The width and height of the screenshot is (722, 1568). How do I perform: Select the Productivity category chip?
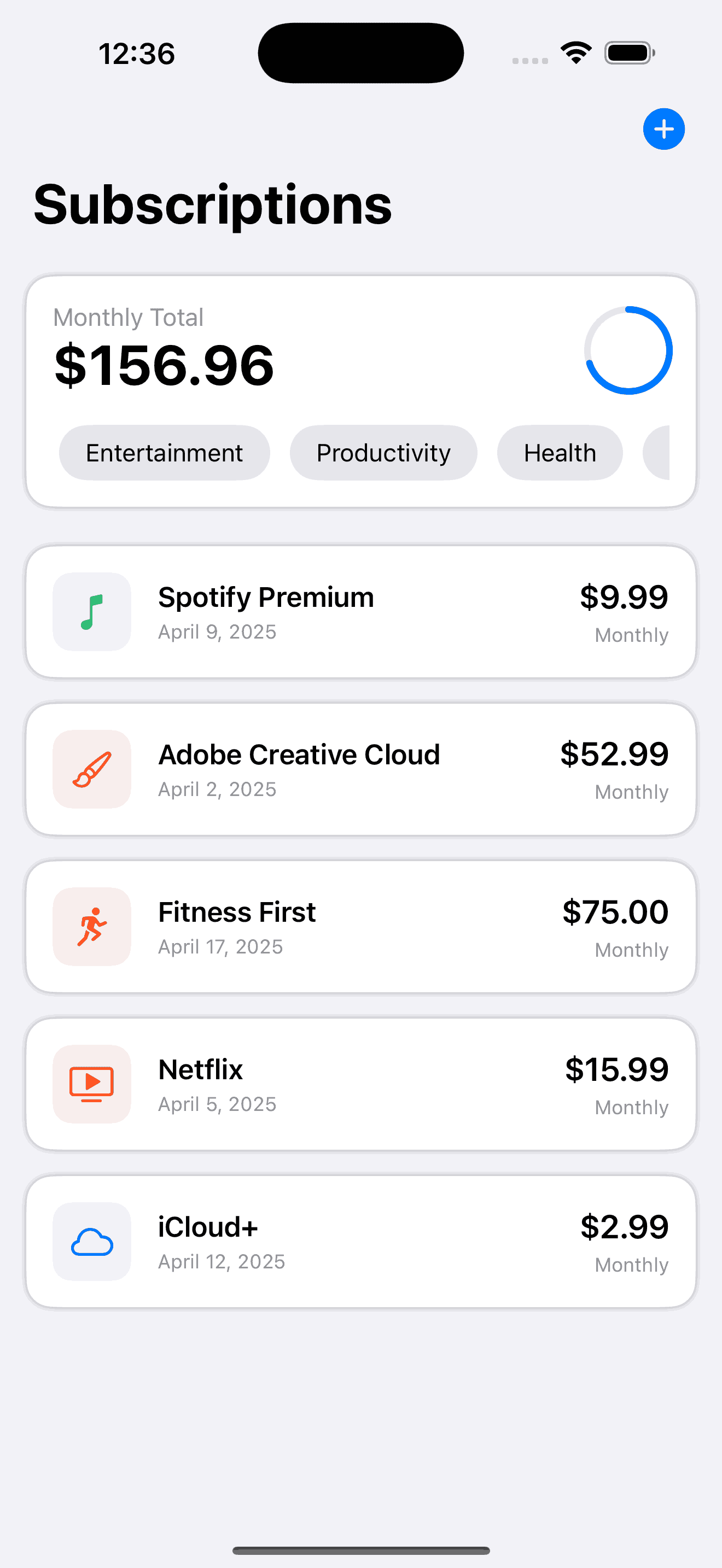pyautogui.click(x=383, y=453)
